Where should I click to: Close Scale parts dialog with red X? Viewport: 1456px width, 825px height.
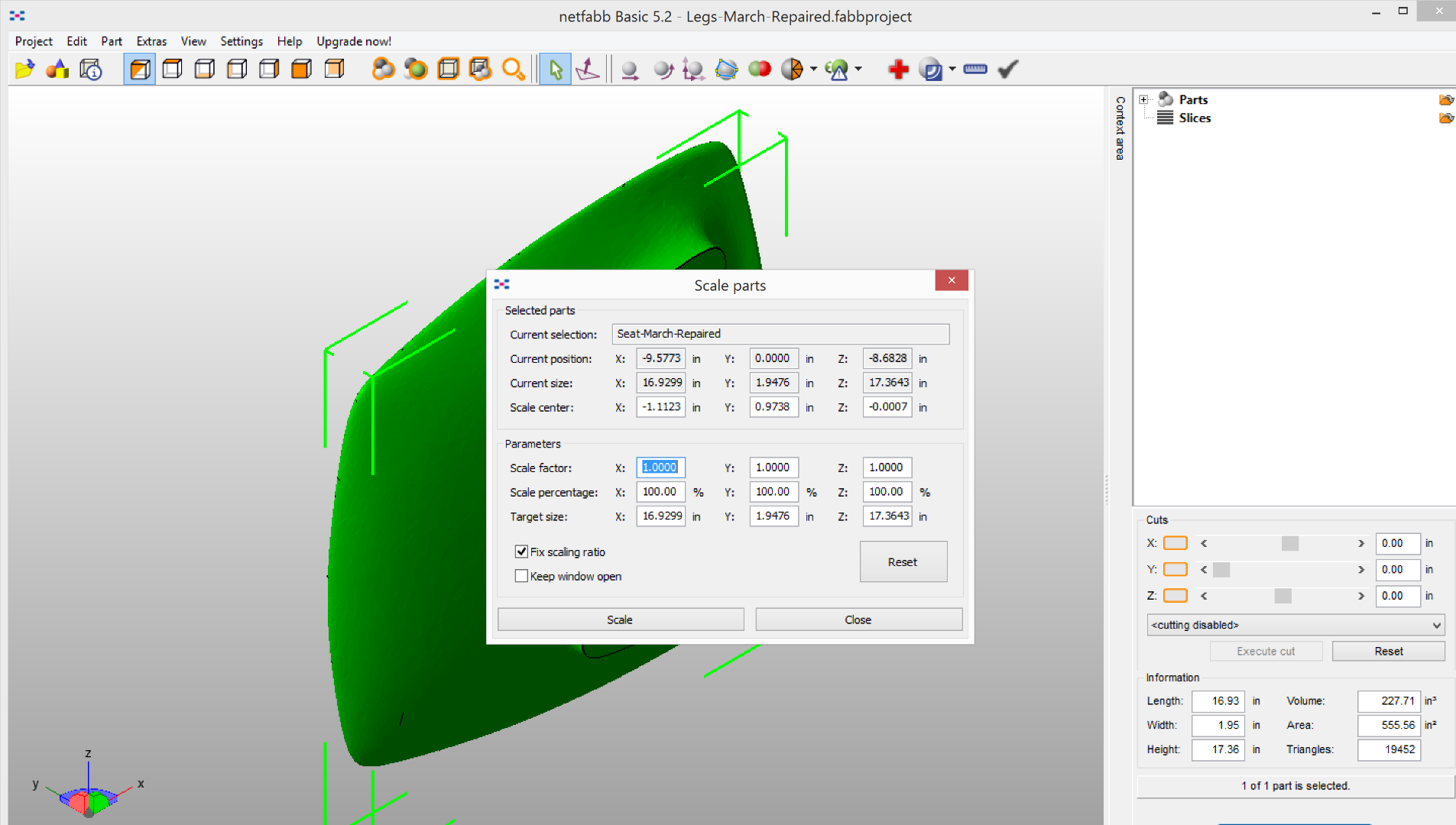952,280
